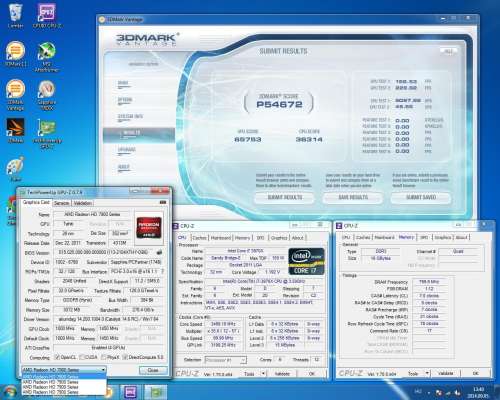Open the Paint desktop shortcut

click(15, 168)
